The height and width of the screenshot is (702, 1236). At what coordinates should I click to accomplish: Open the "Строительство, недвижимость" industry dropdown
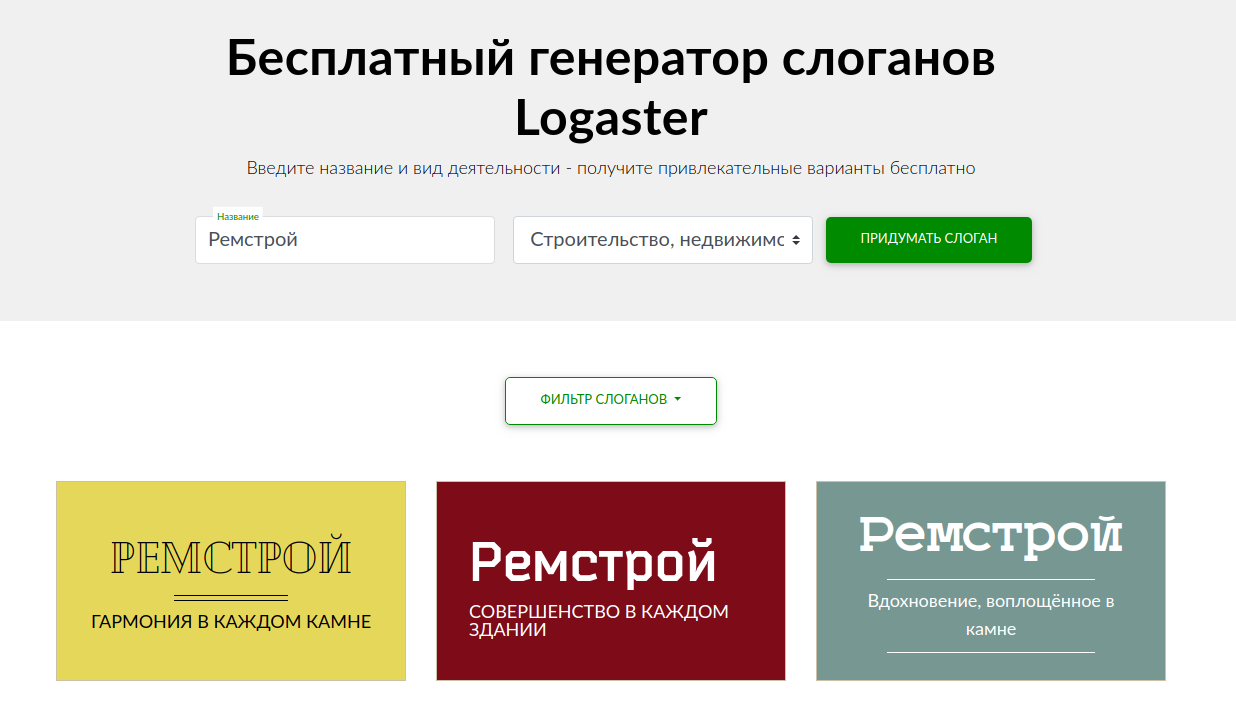655,240
